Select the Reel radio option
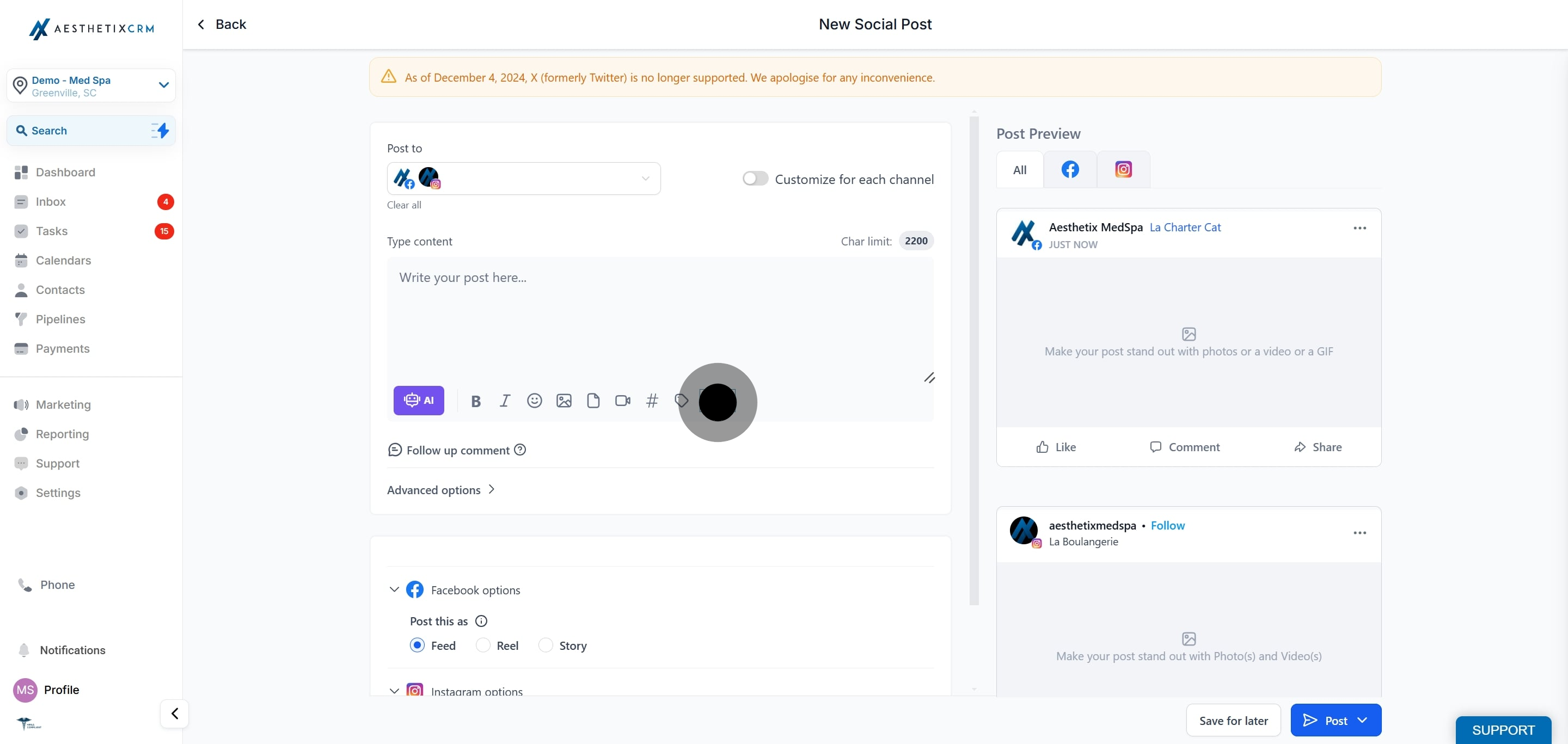The width and height of the screenshot is (1568, 744). click(x=483, y=645)
